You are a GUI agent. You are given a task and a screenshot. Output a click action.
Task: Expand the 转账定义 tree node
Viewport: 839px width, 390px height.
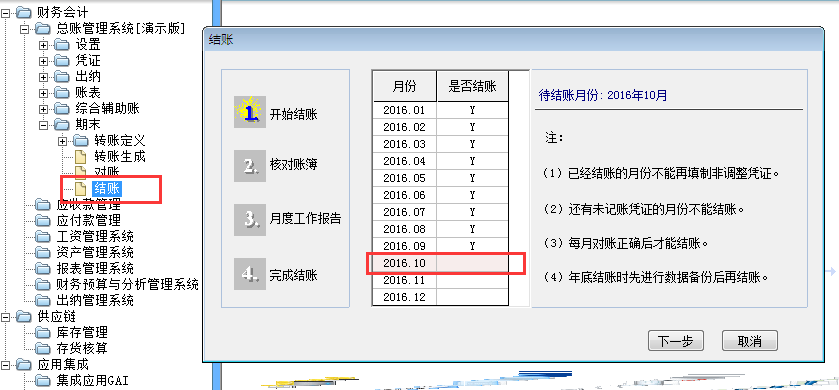point(63,141)
